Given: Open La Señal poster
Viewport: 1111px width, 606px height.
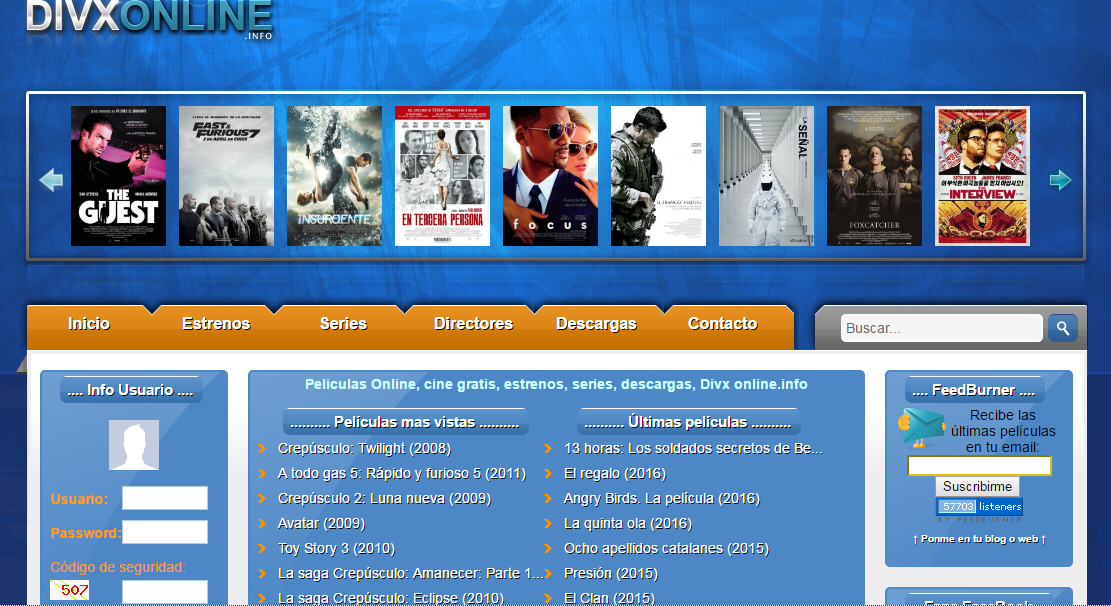Looking at the screenshot, I should (767, 176).
